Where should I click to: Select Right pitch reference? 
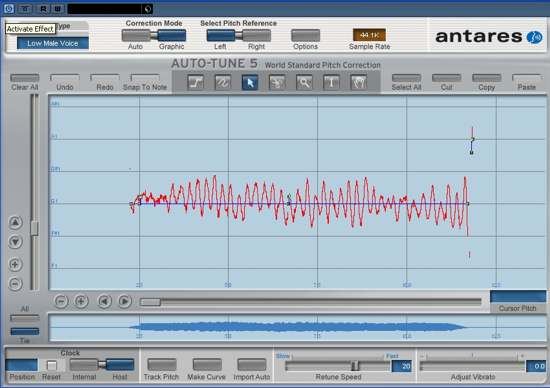256,35
